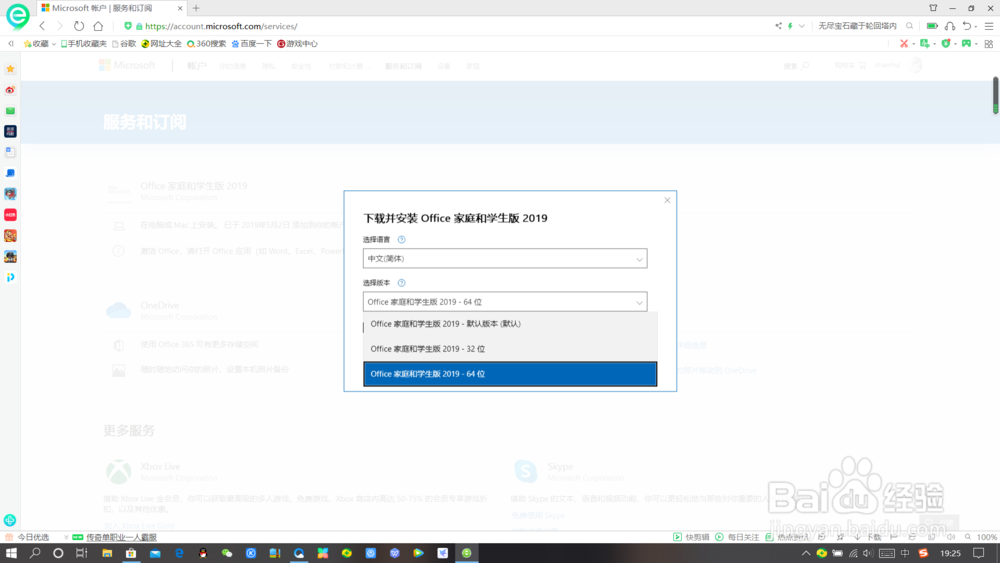Open the language dropdown showing 中文(简体)
1000x563 pixels.
pos(505,258)
